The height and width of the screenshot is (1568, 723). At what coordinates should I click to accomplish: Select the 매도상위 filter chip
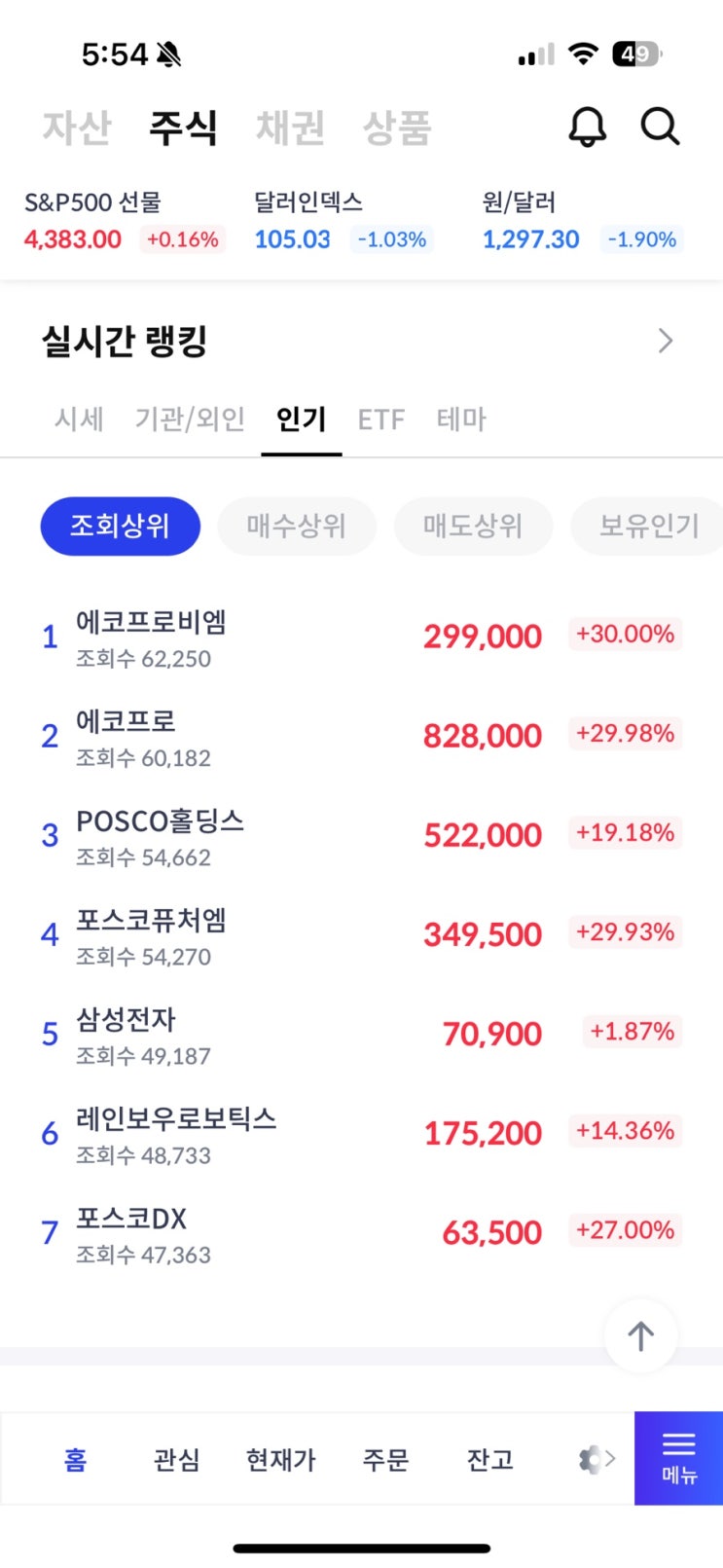click(473, 527)
